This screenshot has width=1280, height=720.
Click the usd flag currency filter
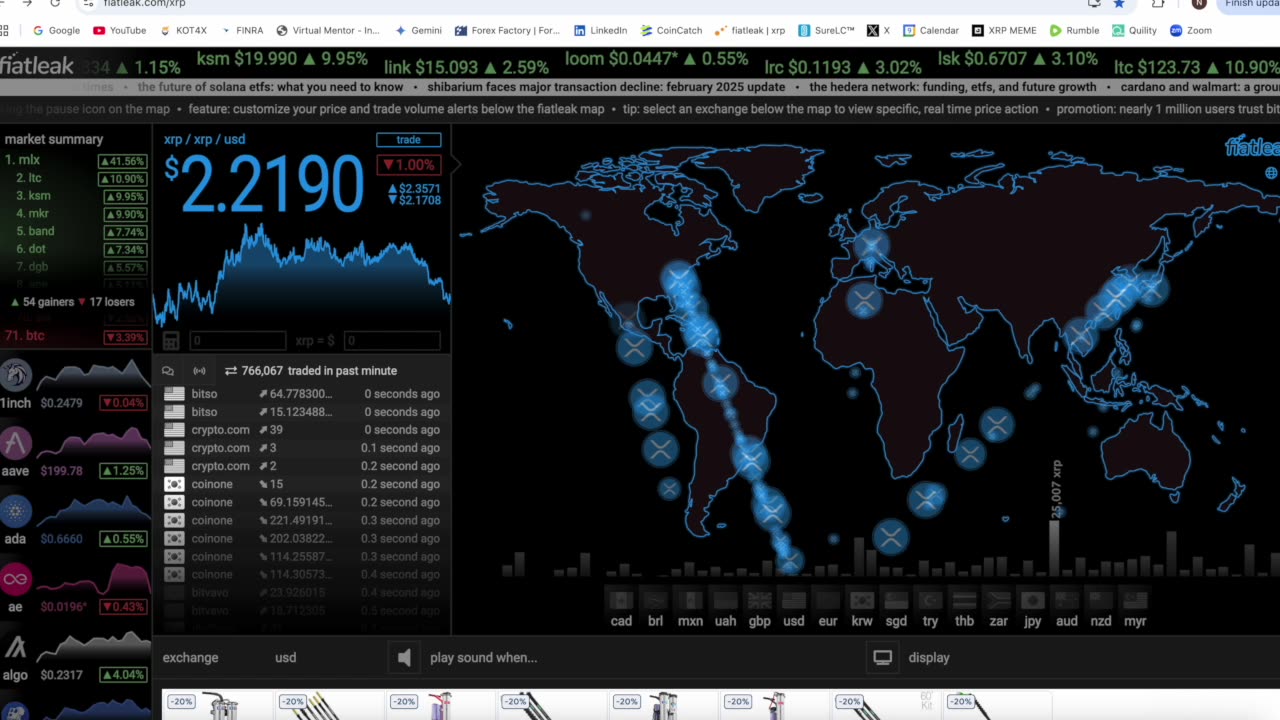click(794, 601)
